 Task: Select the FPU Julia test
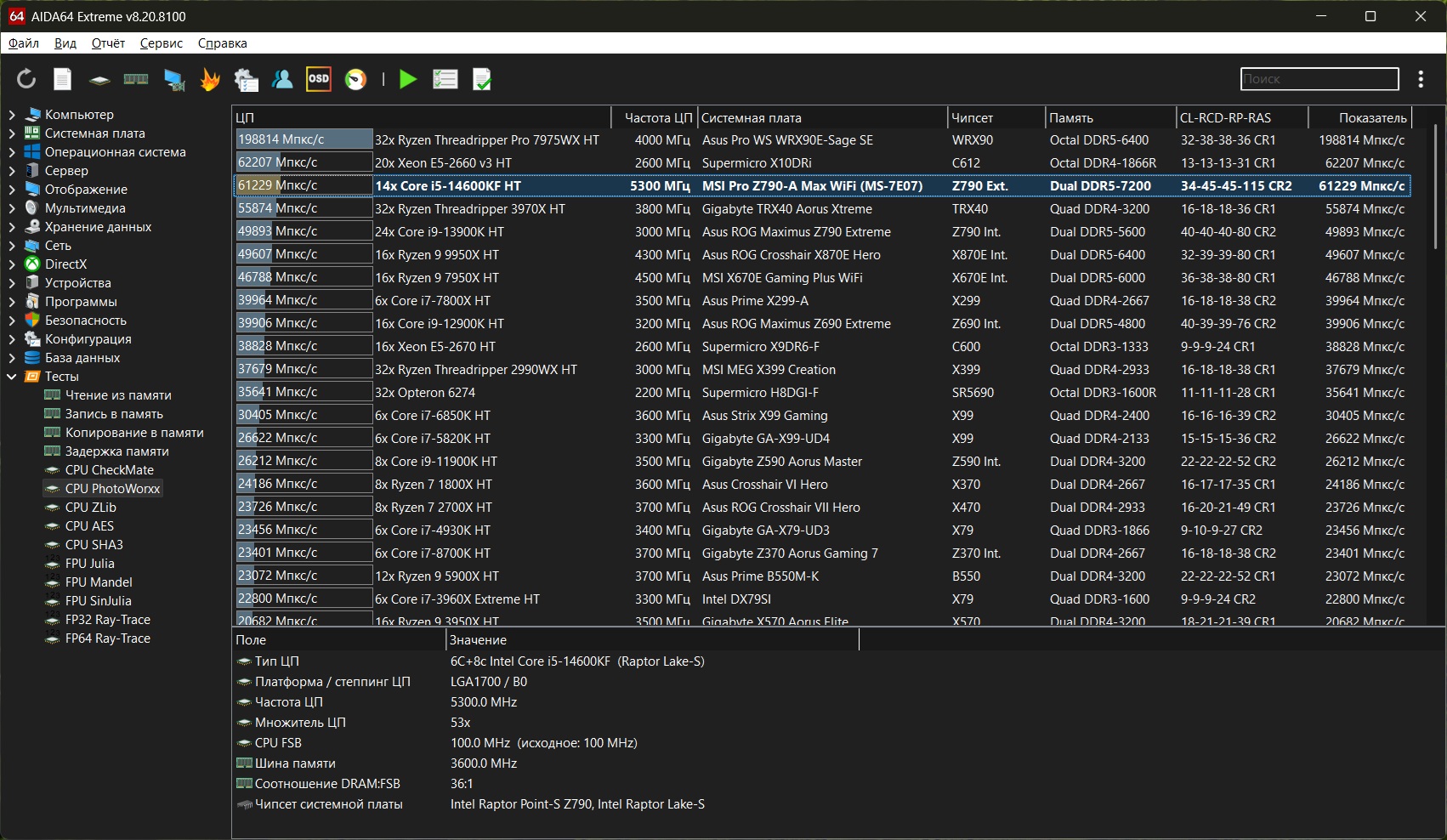[x=89, y=563]
